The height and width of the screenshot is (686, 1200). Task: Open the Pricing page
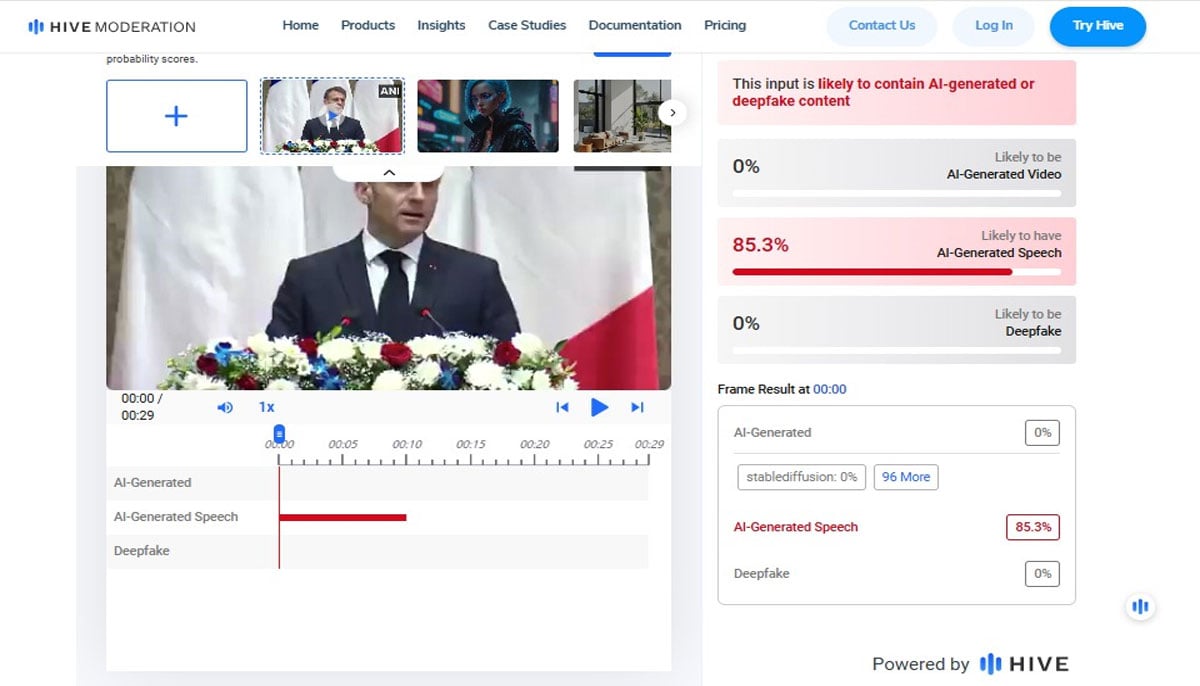[x=725, y=25]
